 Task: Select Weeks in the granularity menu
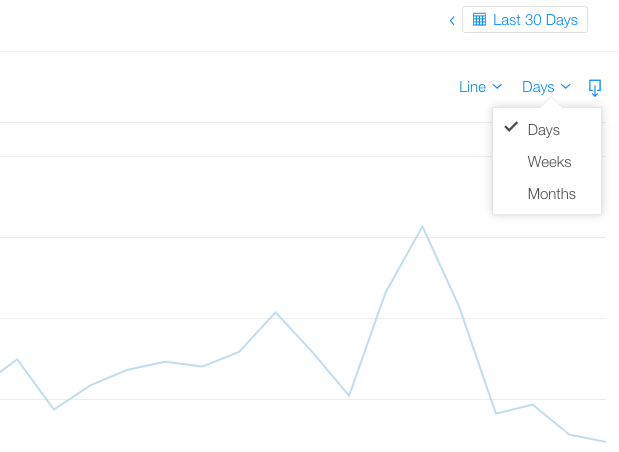coord(547,162)
